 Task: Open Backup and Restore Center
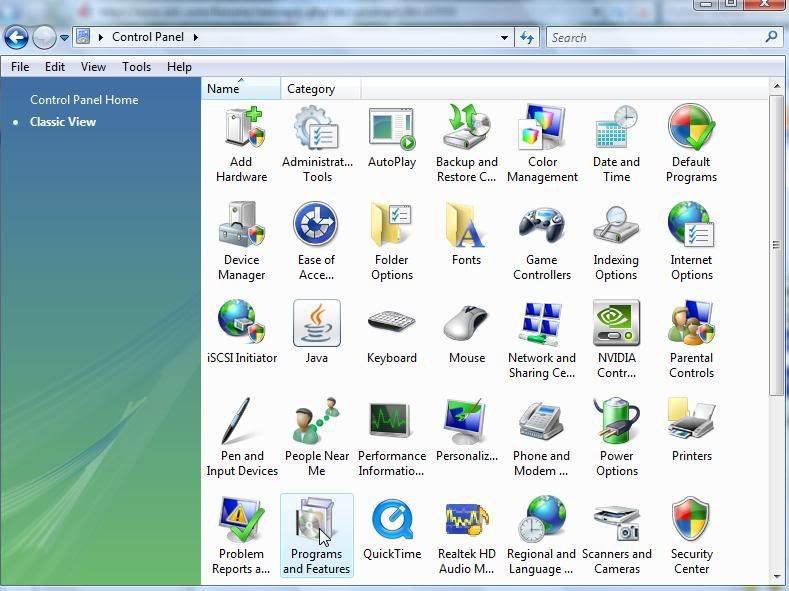pyautogui.click(x=466, y=145)
